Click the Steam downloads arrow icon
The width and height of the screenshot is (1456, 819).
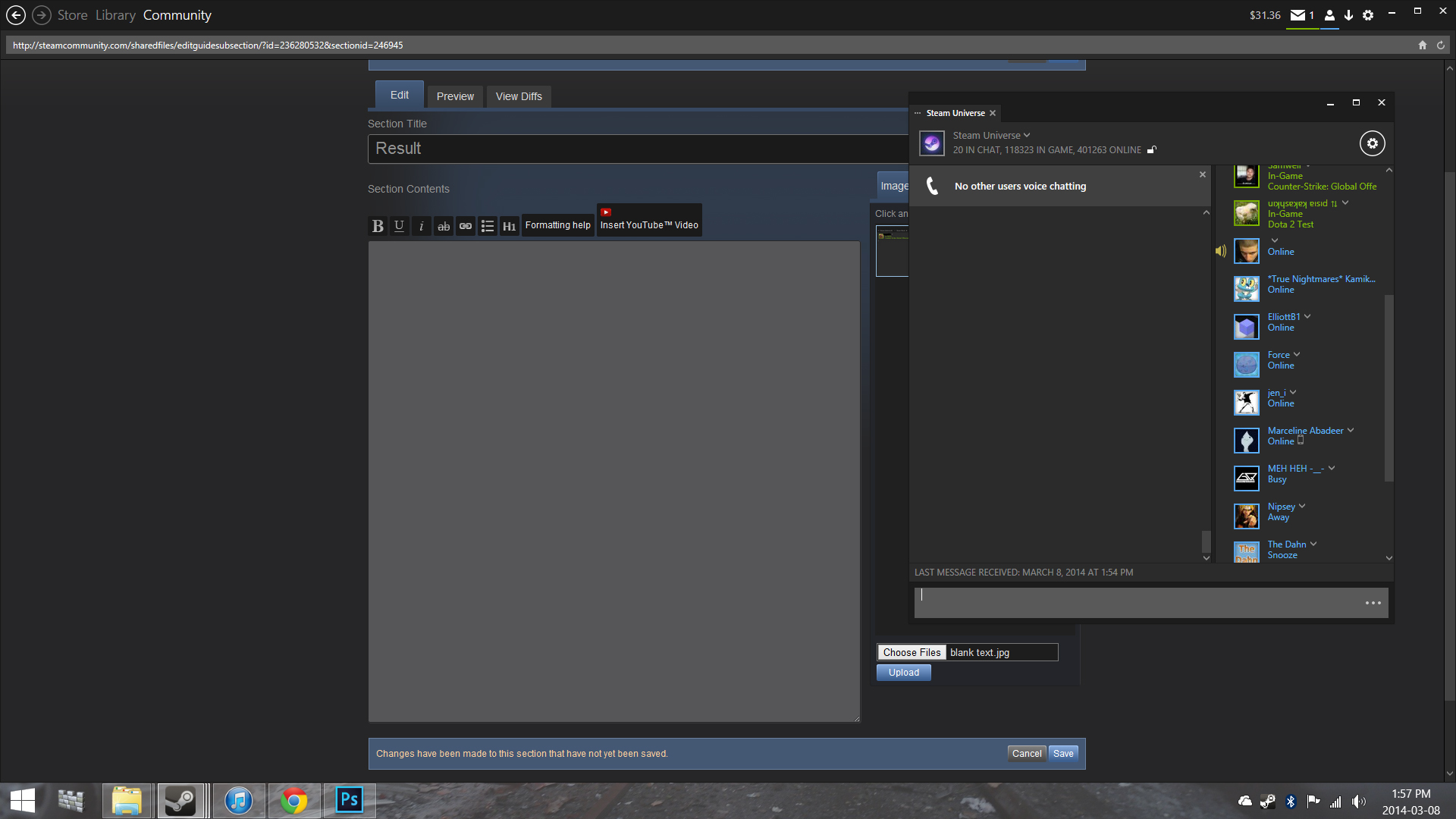coord(1348,15)
